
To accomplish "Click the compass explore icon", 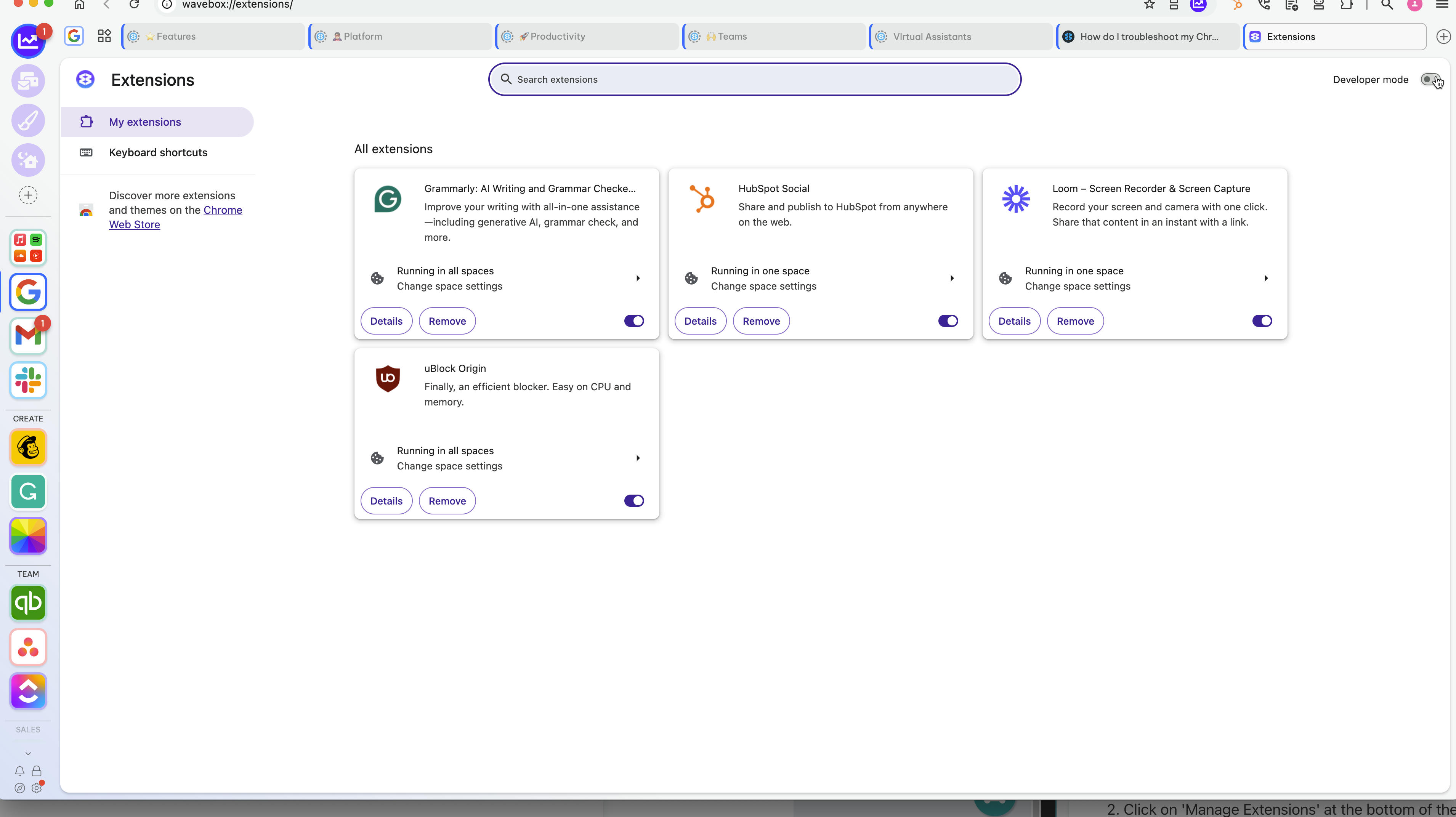I will pos(20,788).
